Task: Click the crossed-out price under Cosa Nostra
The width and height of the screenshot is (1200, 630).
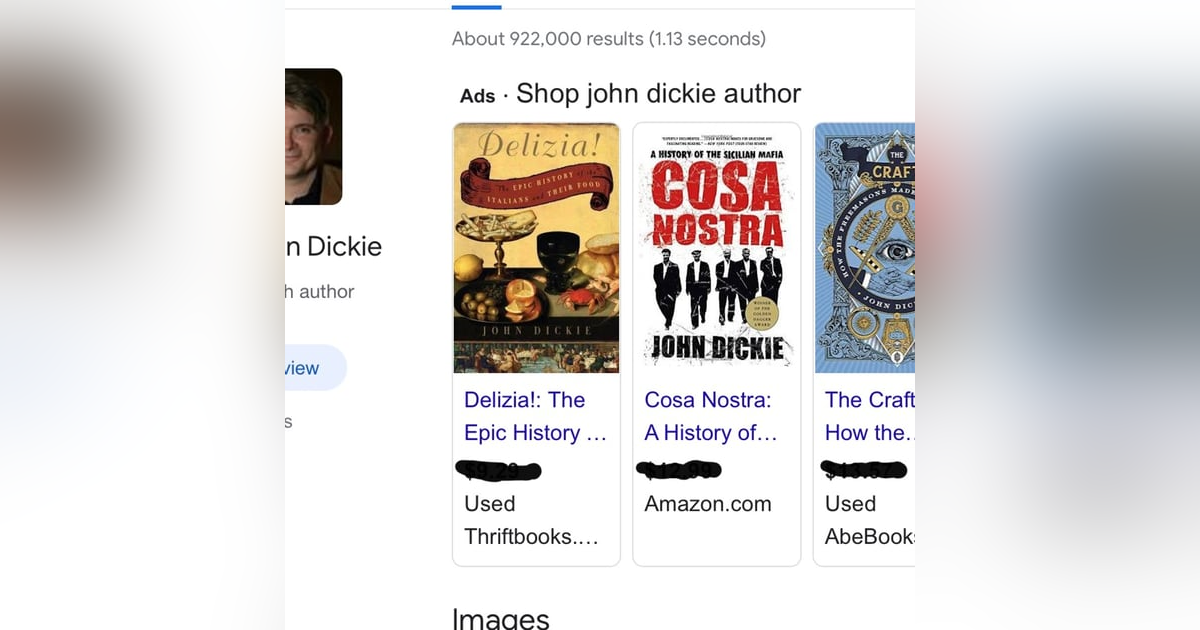Action: pyautogui.click(x=679, y=470)
